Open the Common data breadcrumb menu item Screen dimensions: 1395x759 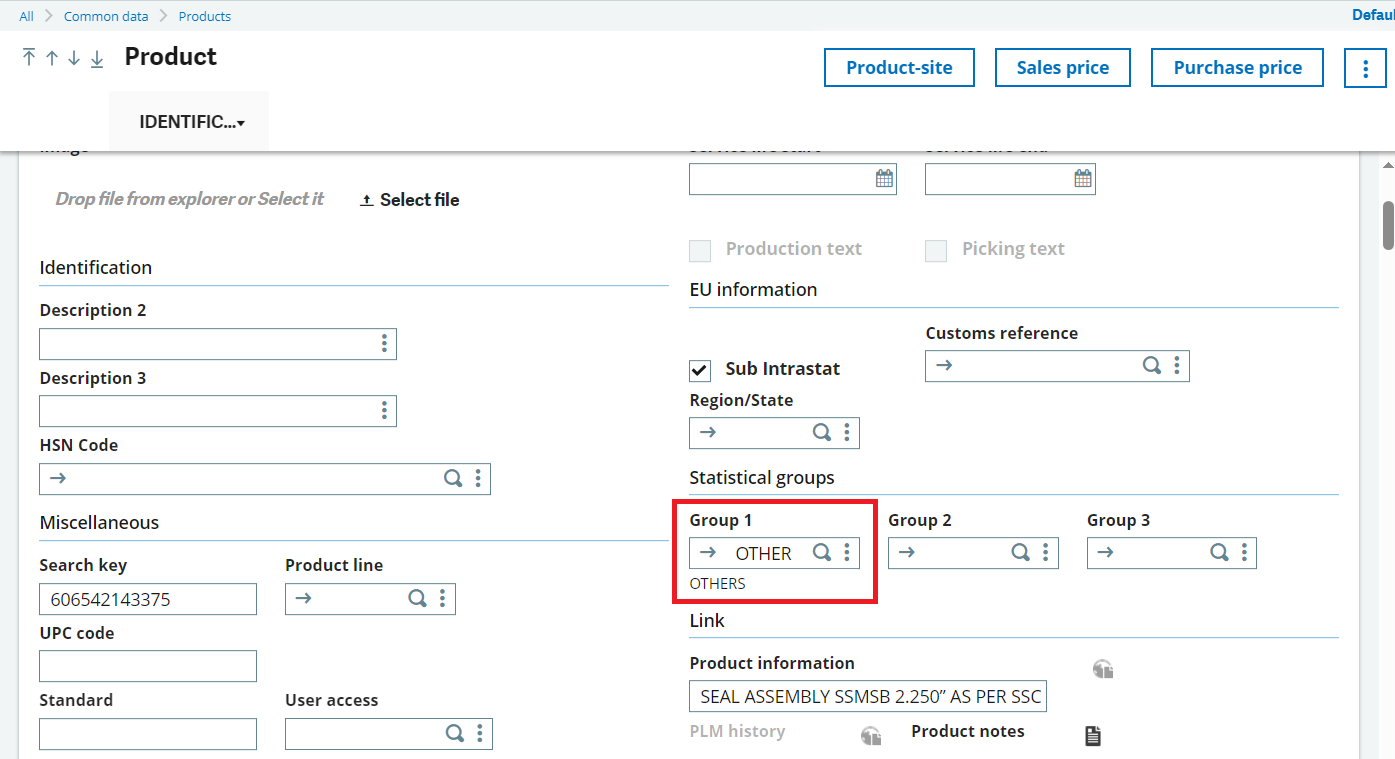[x=106, y=16]
